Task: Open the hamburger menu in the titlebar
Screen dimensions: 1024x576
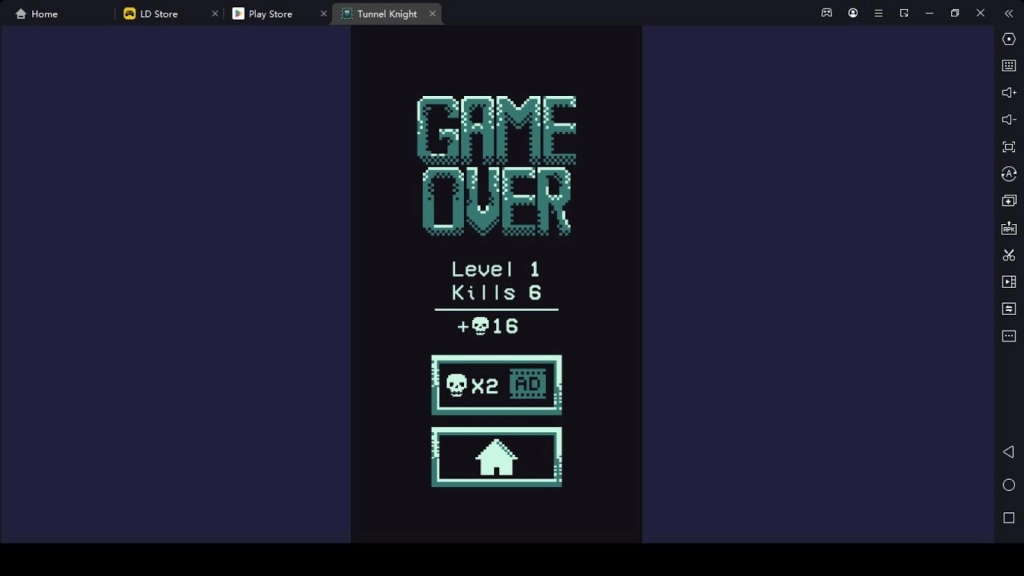Action: tap(878, 13)
